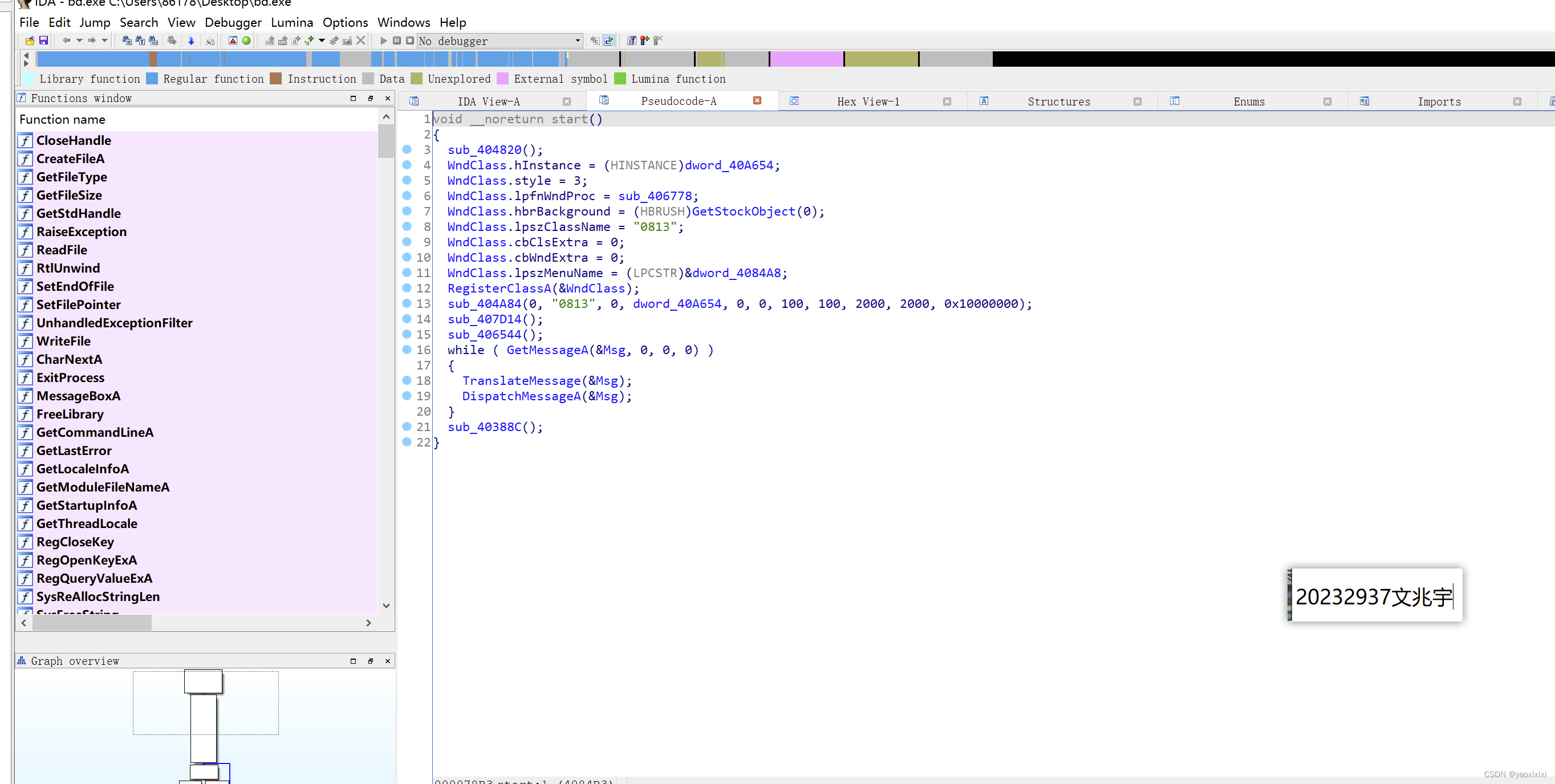Open the forward-history dropdown arrow

click(104, 40)
